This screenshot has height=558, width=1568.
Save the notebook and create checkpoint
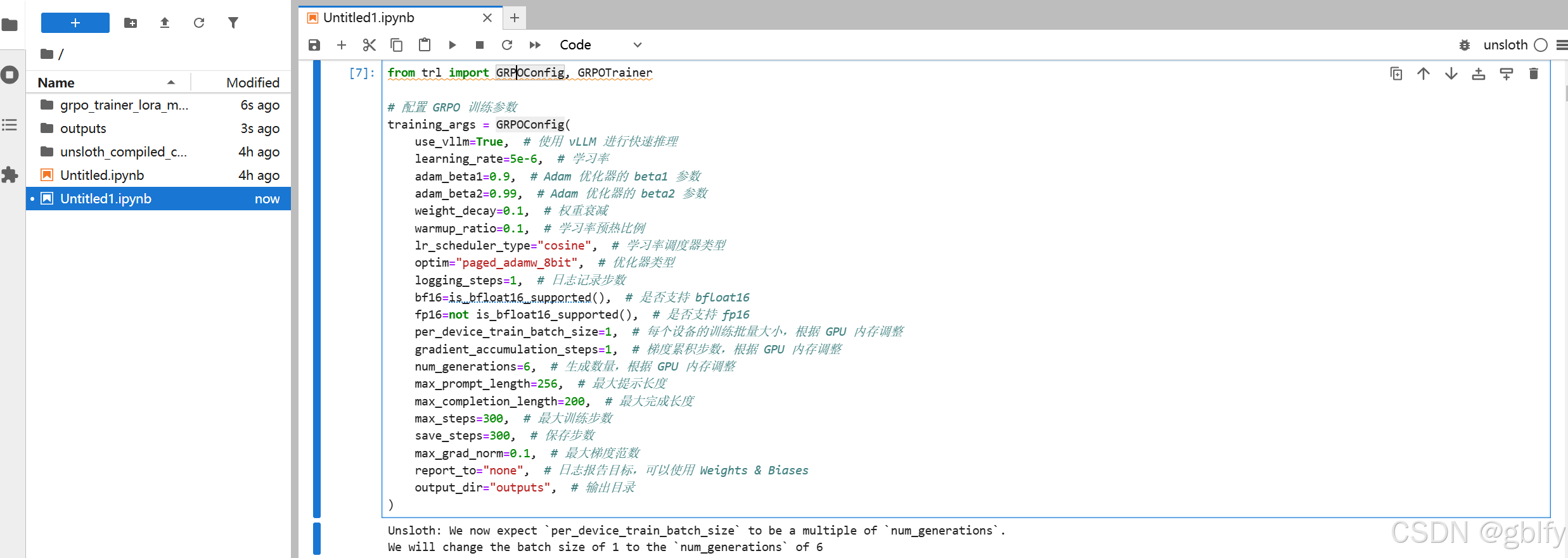(x=314, y=45)
